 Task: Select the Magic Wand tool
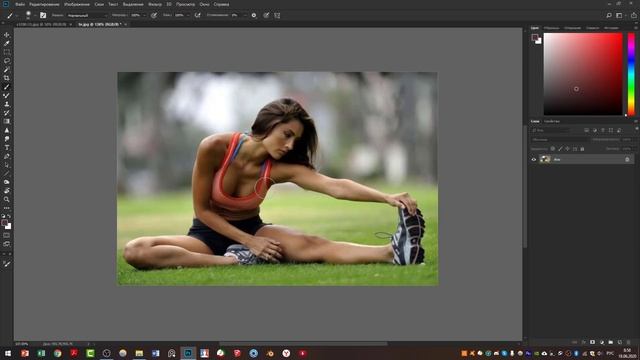tap(7, 69)
